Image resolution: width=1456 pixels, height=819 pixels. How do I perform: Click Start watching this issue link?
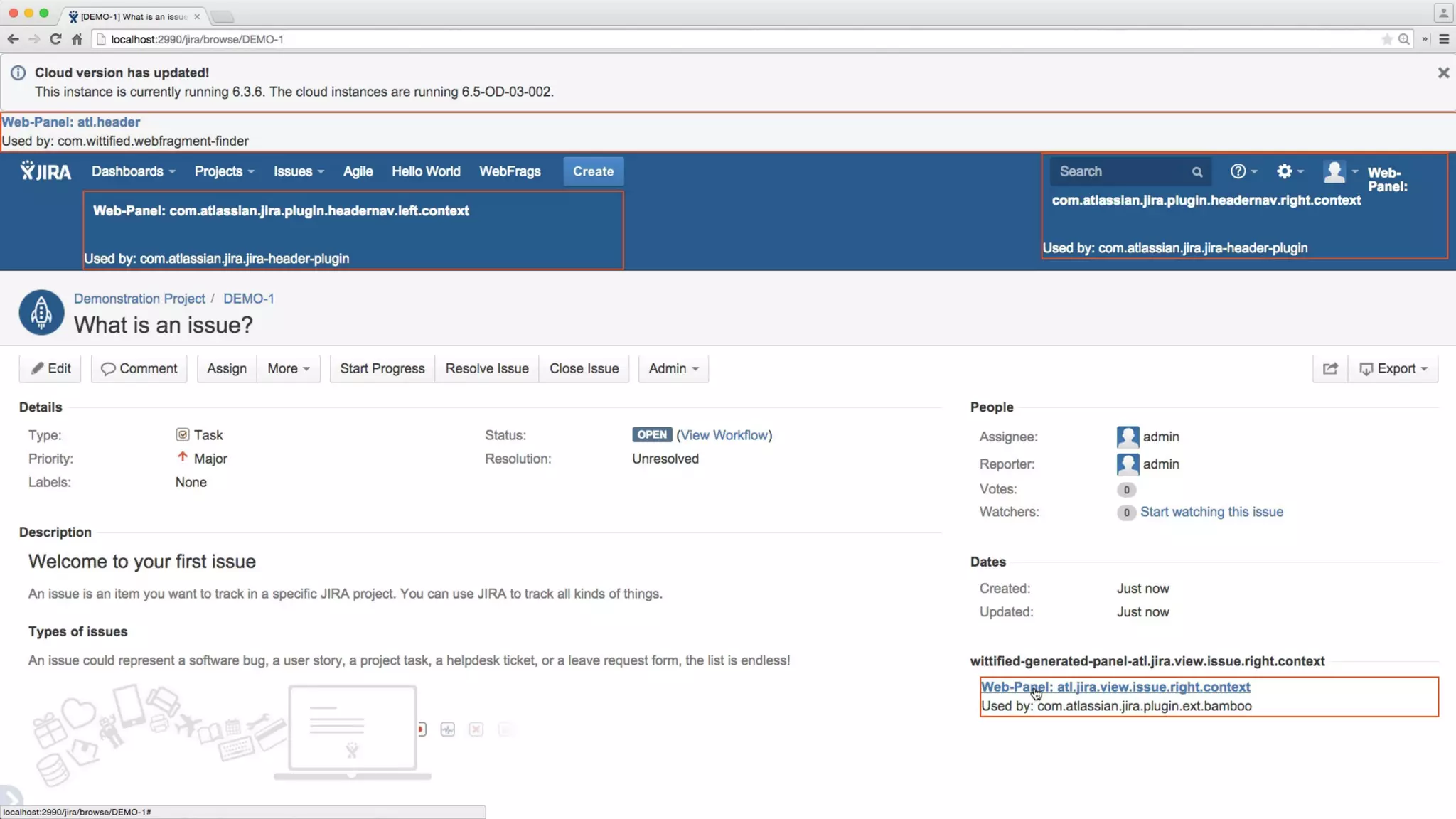pyautogui.click(x=1211, y=512)
